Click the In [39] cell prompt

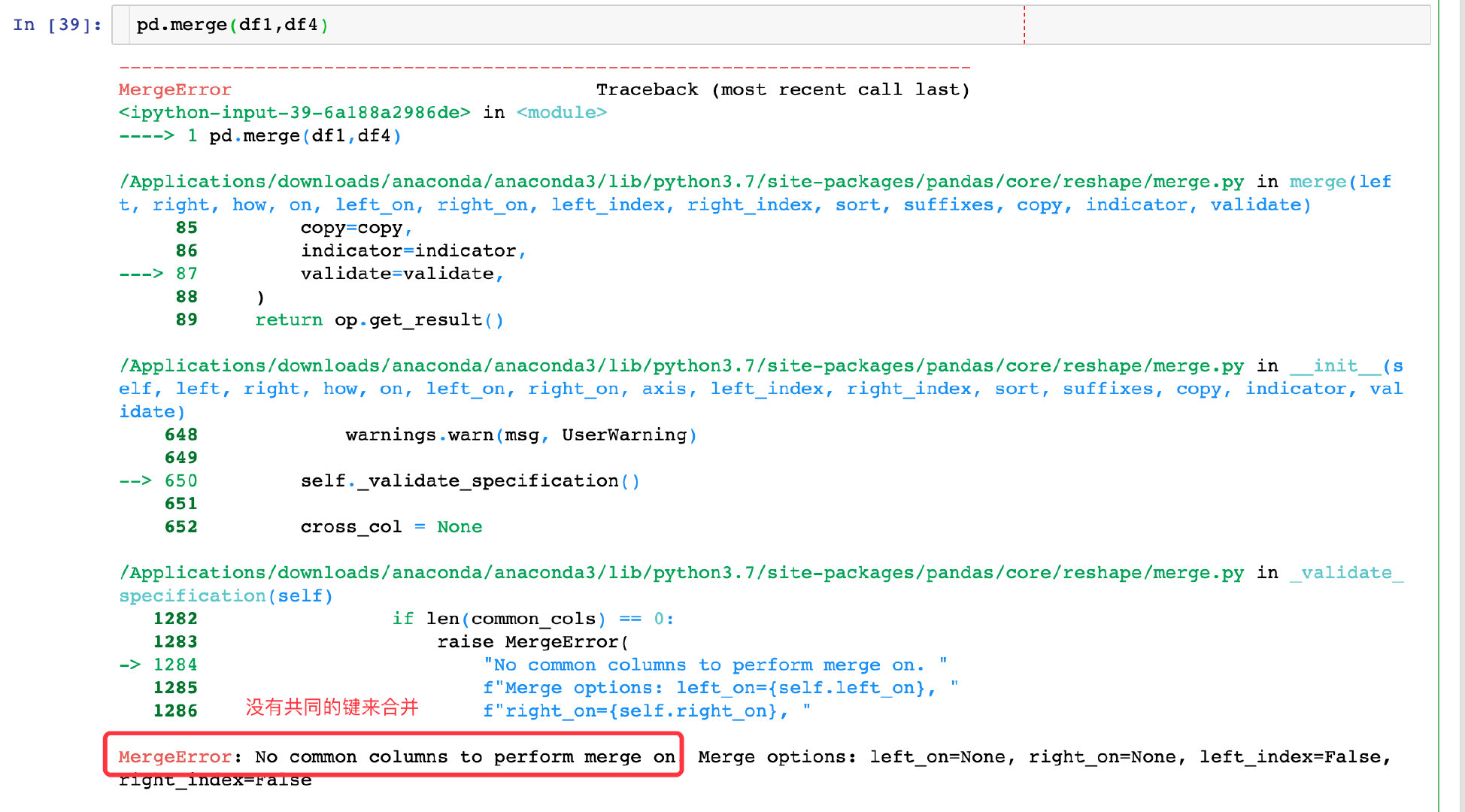(x=57, y=25)
